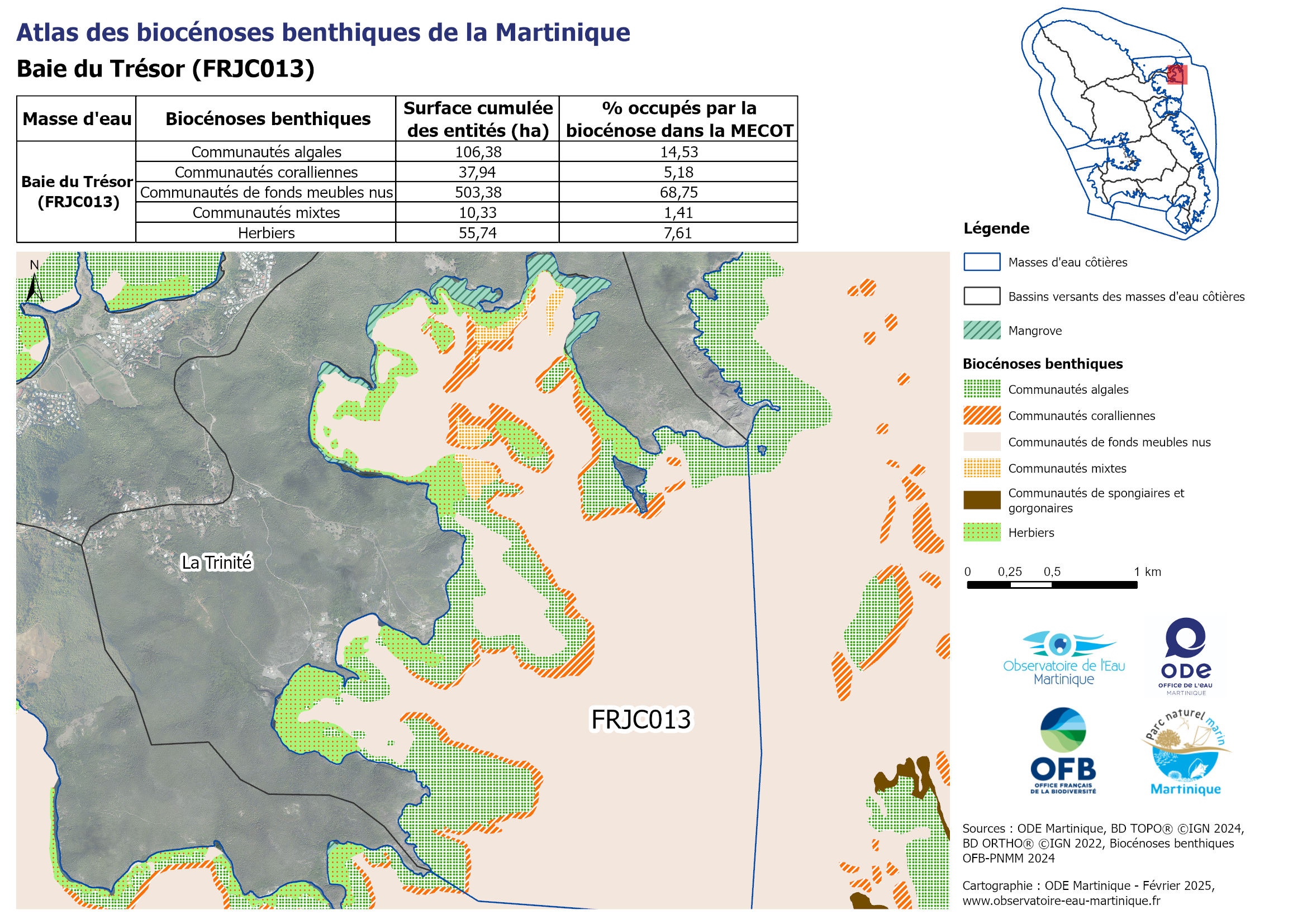This screenshot has width=1307, height=924.
Task: Click the 503,38 surface value table cell
Action: (478, 192)
